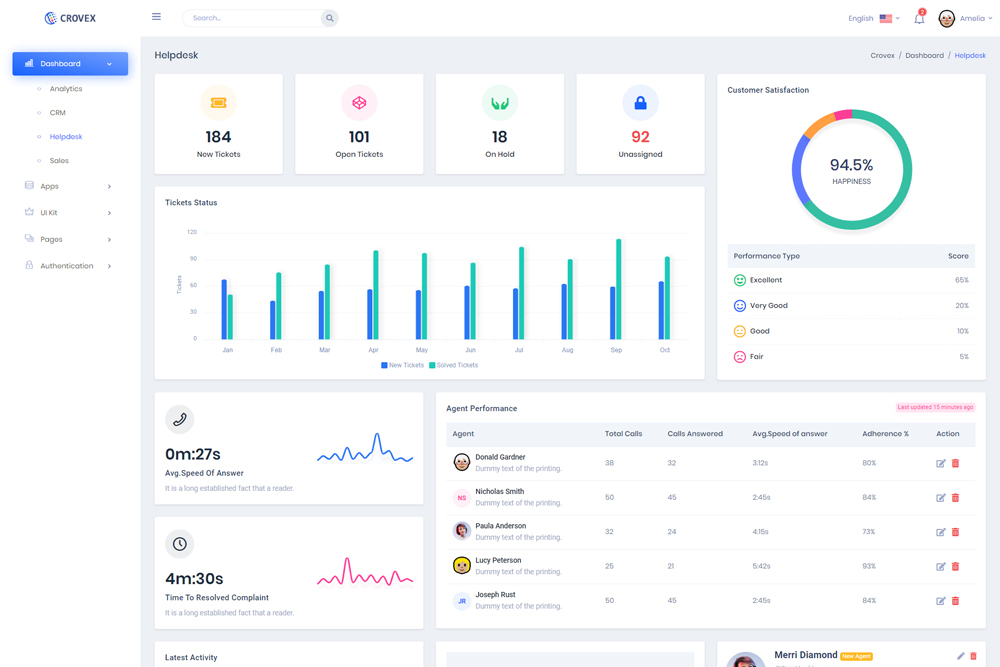Toggle Solved Tickets series in chart legend
This screenshot has height=667, width=1000.
click(x=453, y=365)
